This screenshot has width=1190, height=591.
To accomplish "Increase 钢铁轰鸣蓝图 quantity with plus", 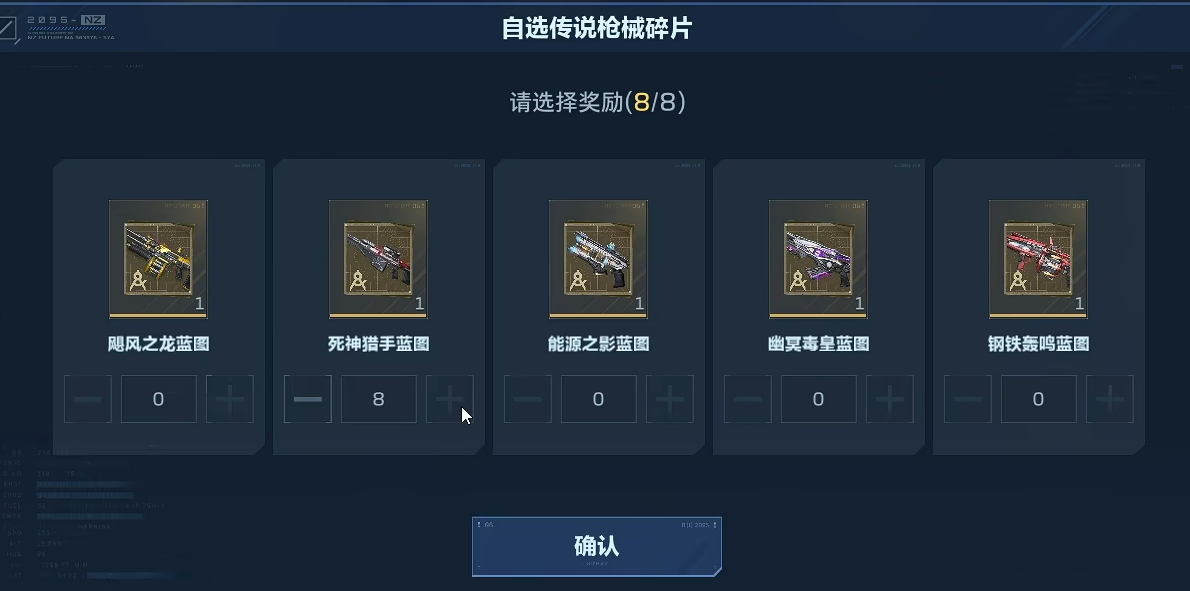I will [x=1110, y=399].
